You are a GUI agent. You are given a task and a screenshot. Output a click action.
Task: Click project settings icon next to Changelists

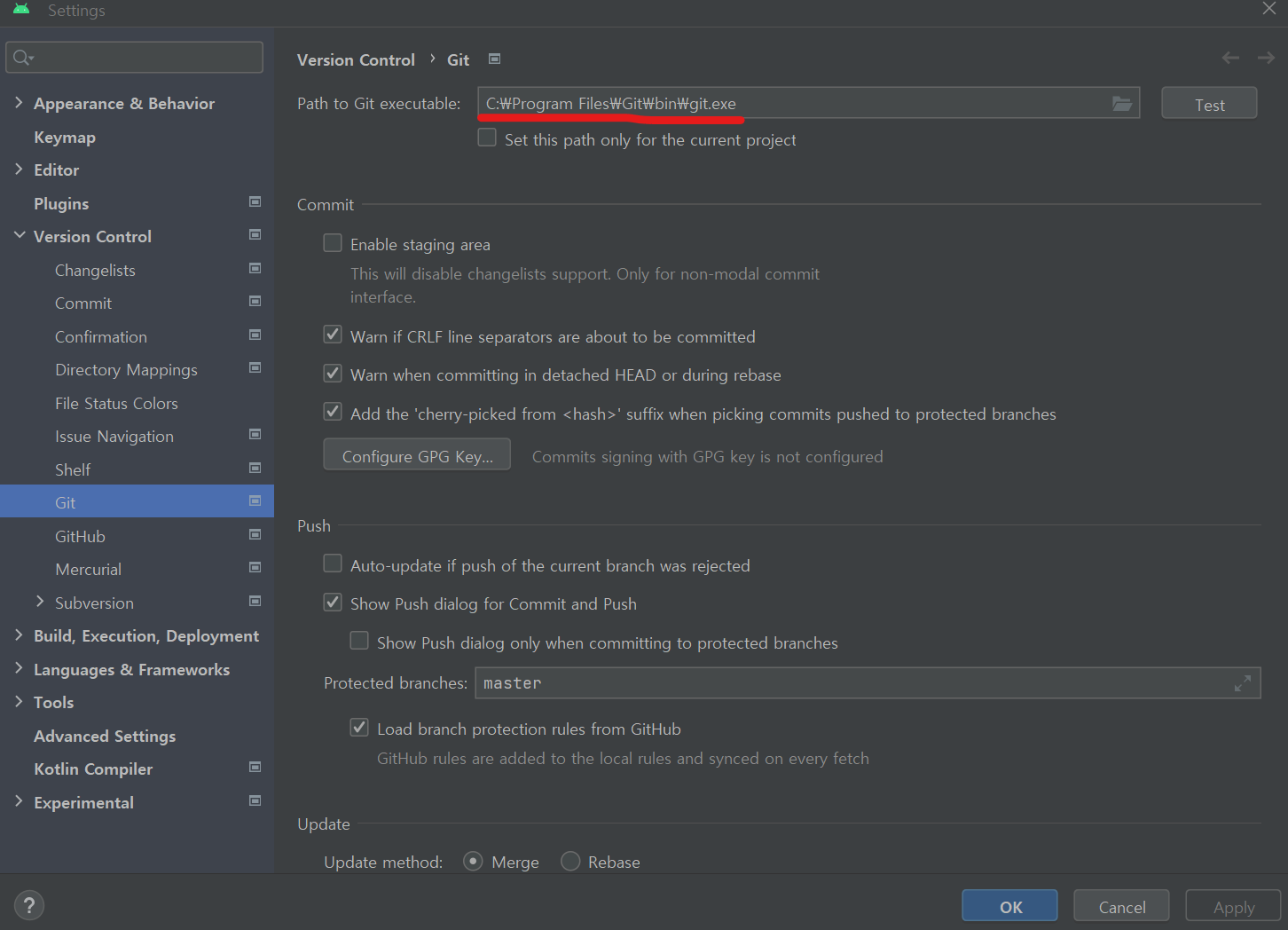point(255,268)
